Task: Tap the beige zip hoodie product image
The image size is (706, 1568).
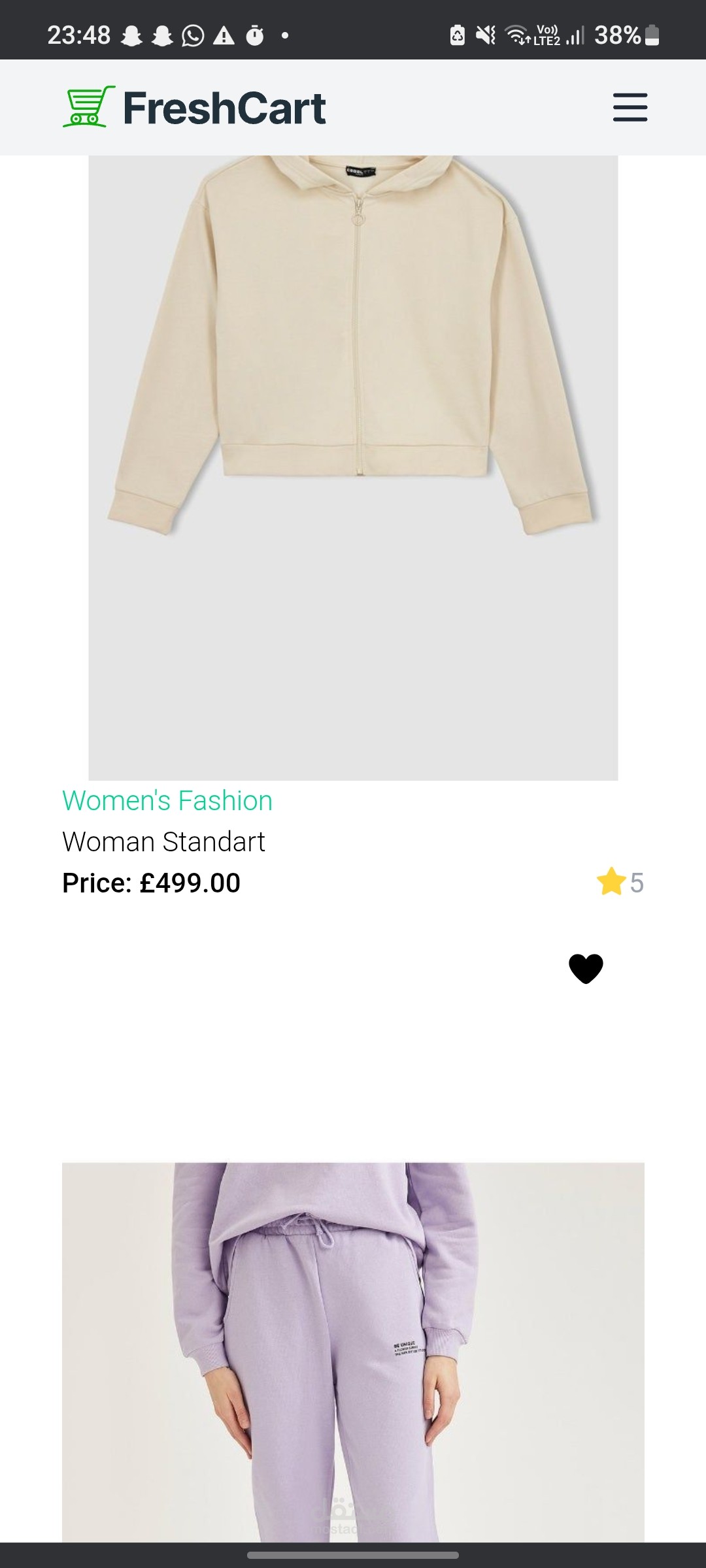Action: click(353, 457)
